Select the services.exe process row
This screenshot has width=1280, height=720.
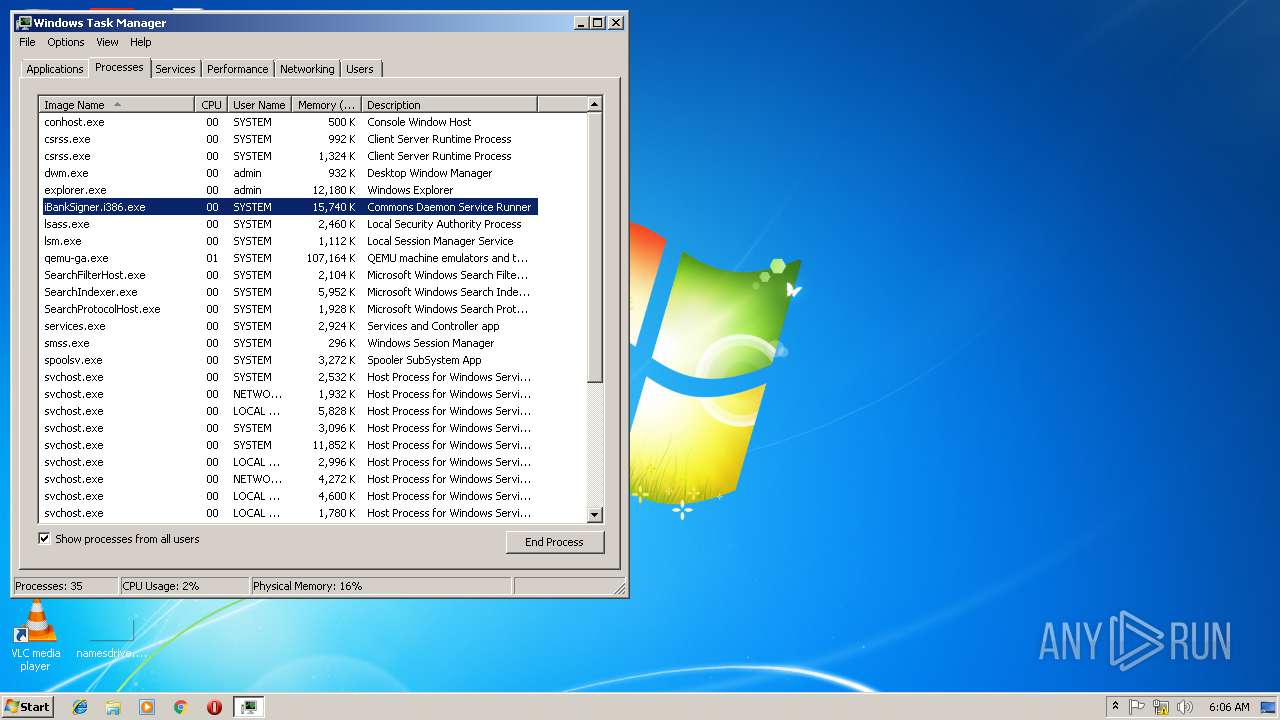coord(289,326)
